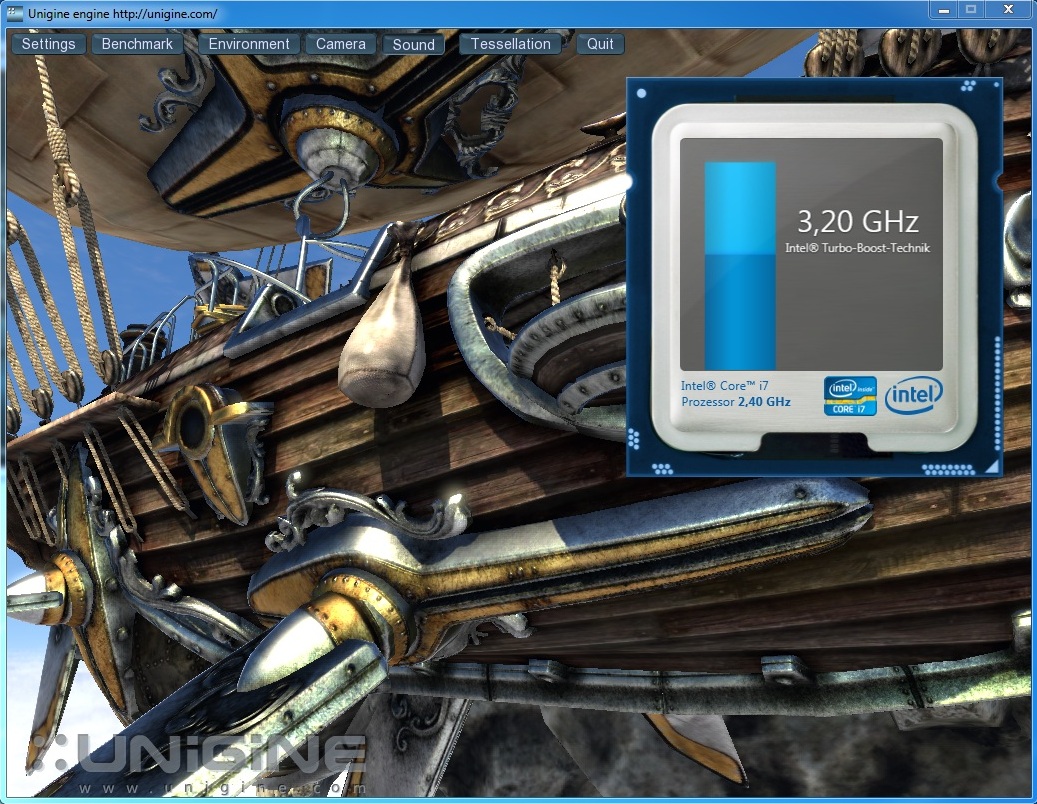
Task: Click the Intel Turbo-Boost-Technik label
Action: (x=857, y=248)
